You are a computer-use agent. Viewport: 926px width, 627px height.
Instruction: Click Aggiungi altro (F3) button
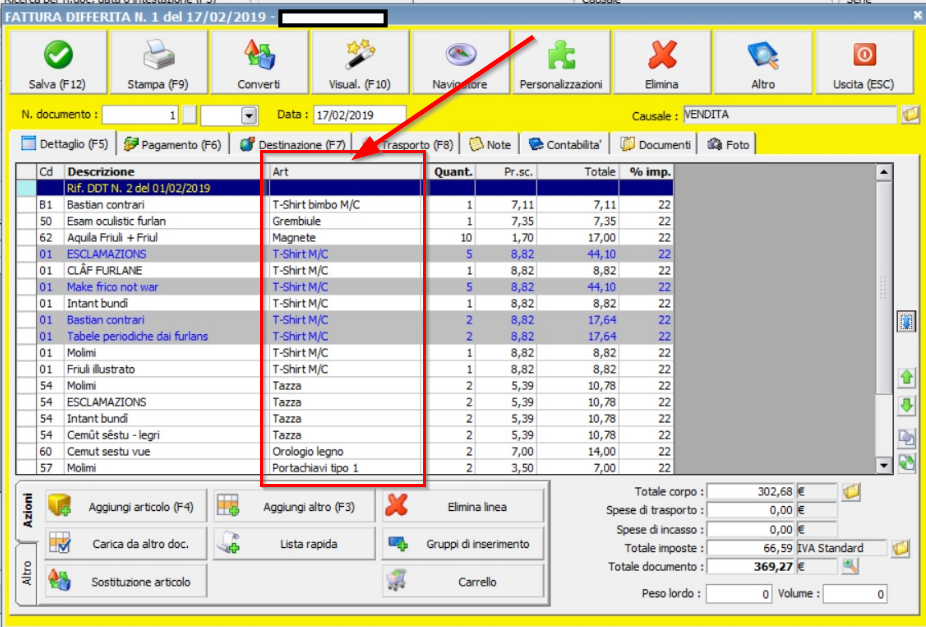[294, 507]
